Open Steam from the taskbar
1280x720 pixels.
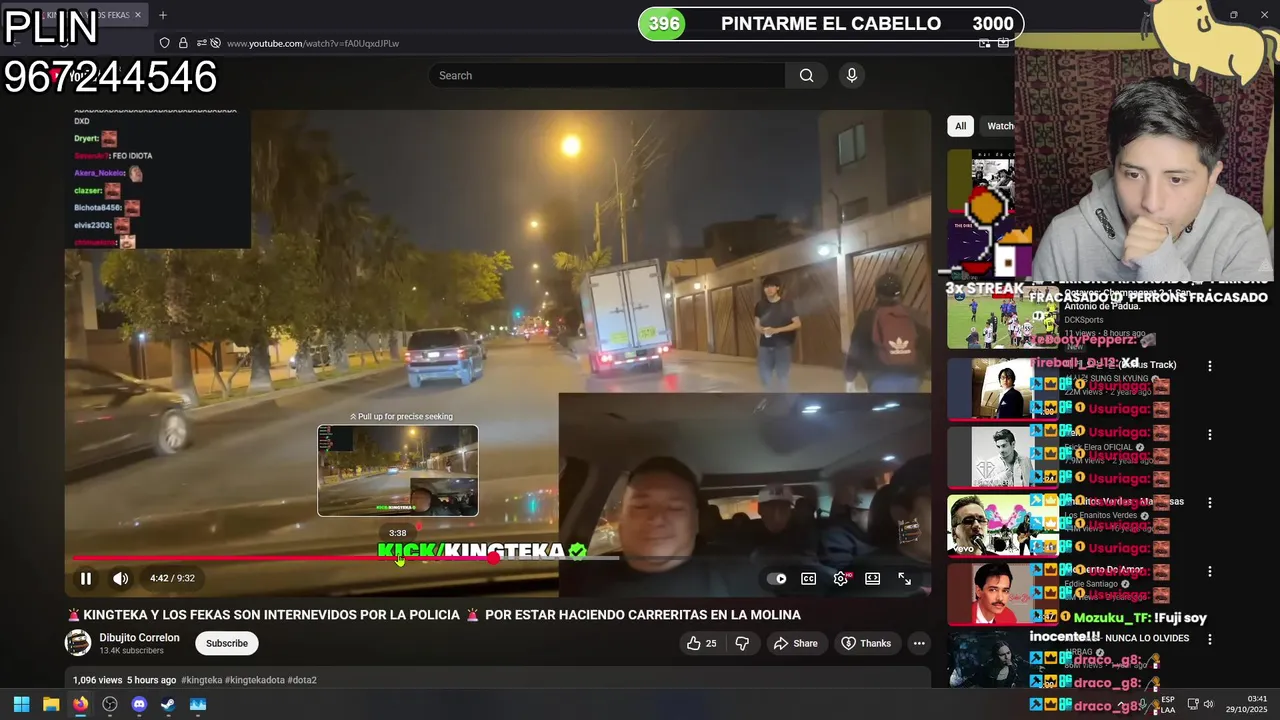168,704
